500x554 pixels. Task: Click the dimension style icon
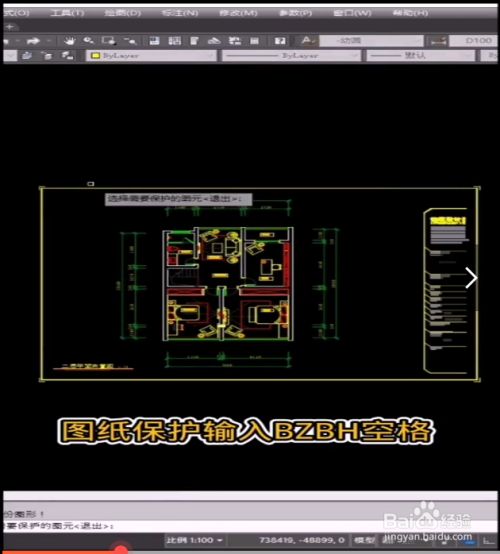[438, 41]
